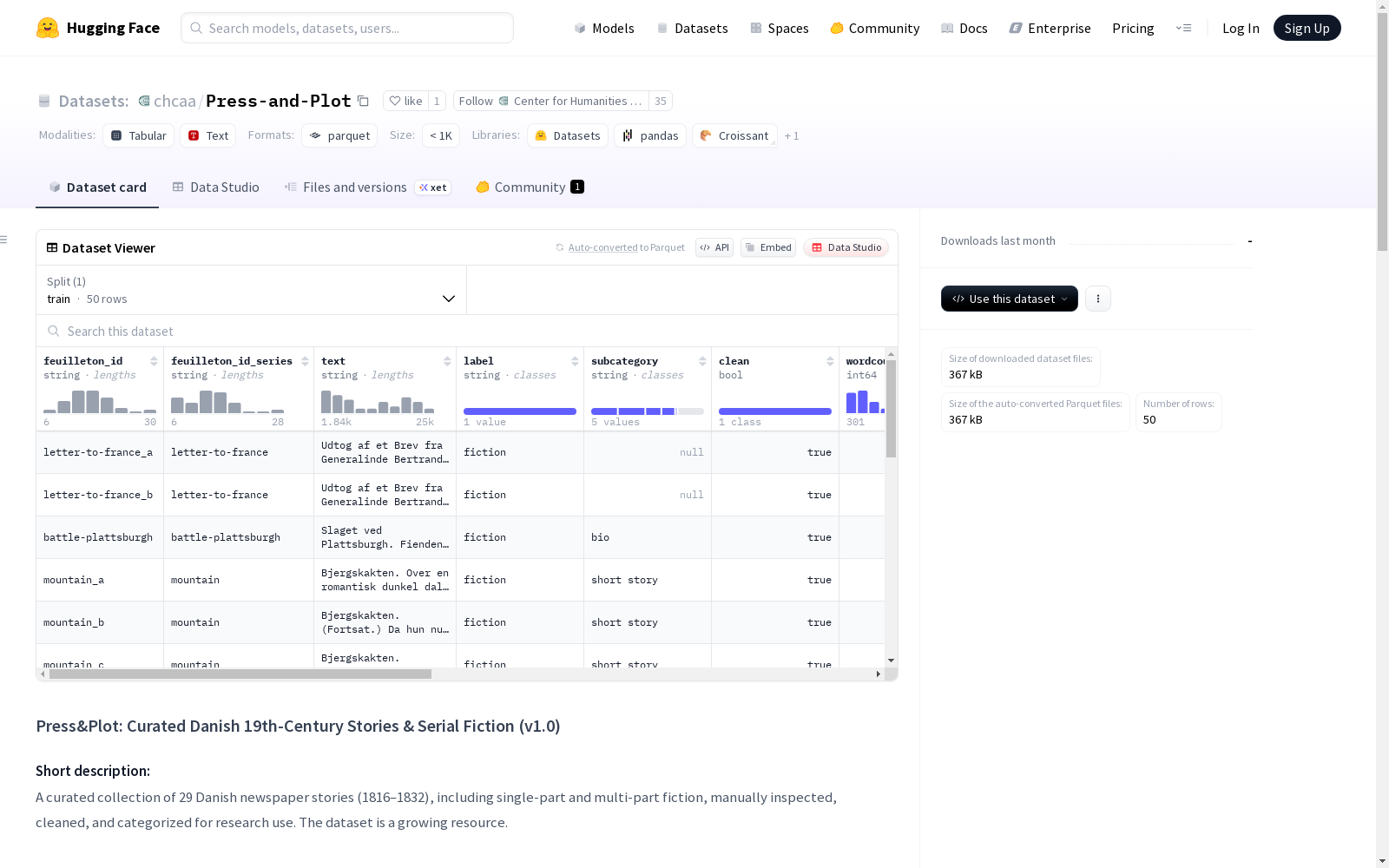
Task: Open the Pricing page
Action: point(1133,28)
